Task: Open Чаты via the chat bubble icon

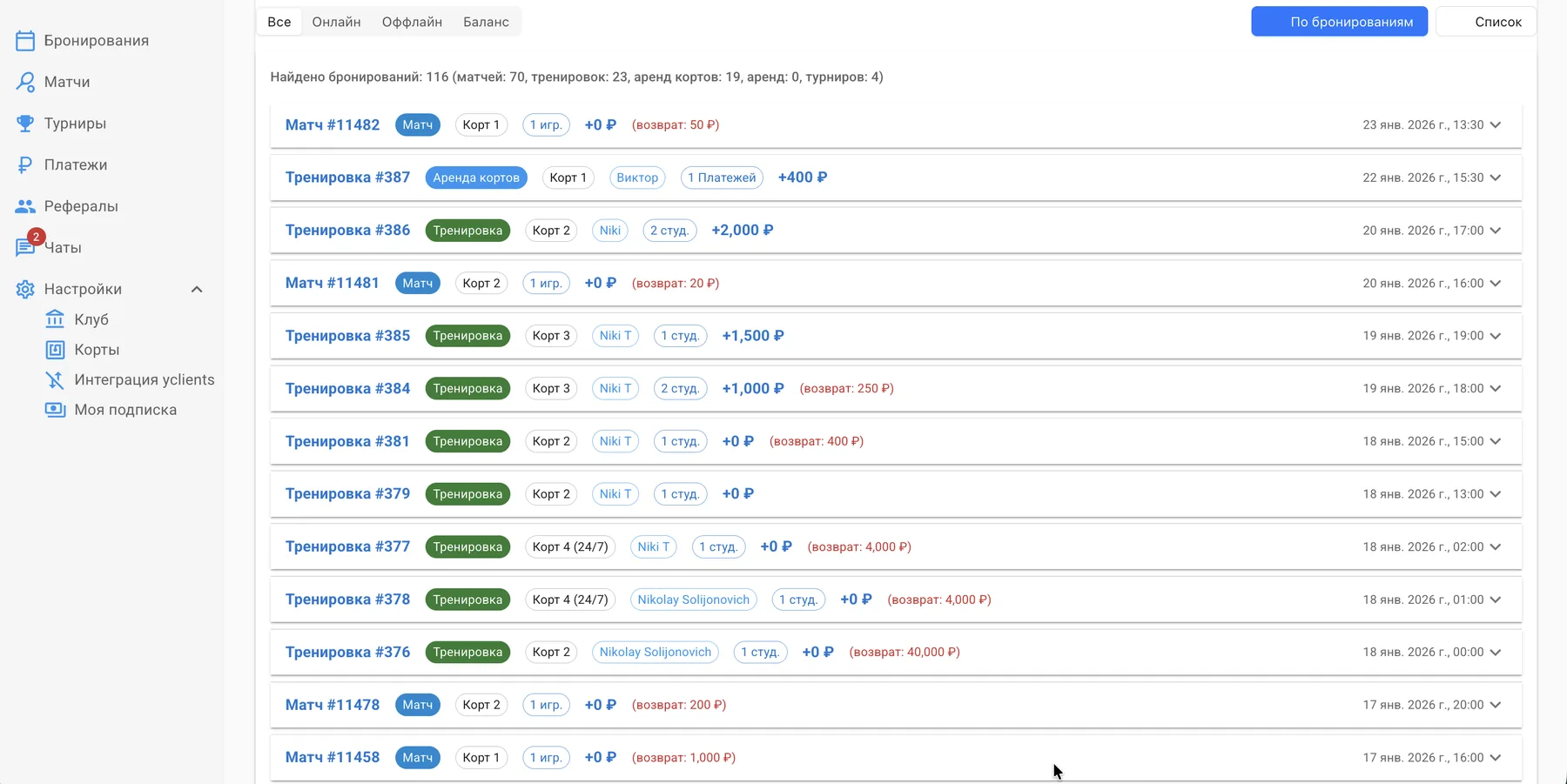Action: tap(24, 248)
